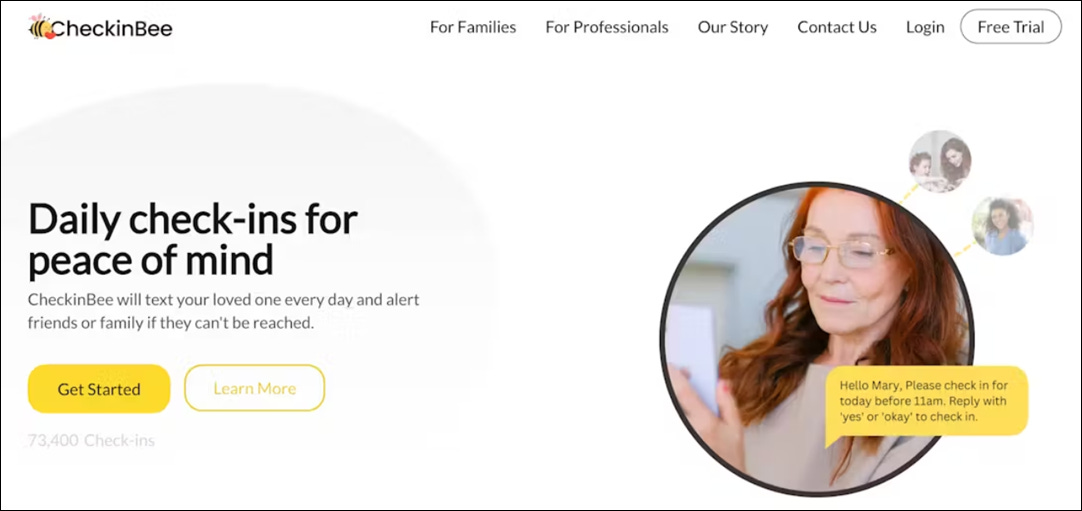Image resolution: width=1082 pixels, height=511 pixels.
Task: Click the Daily check-ins headline
Action: tap(193, 239)
